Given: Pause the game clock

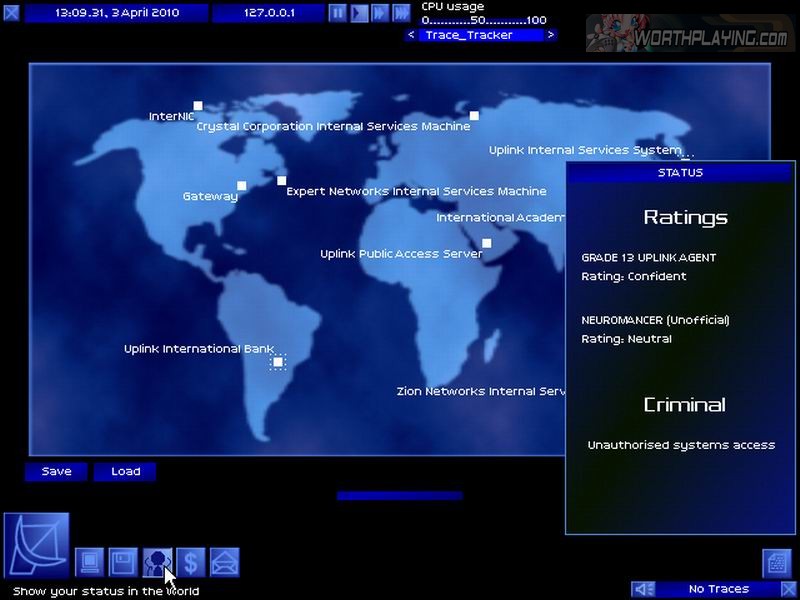Looking at the screenshot, I should (338, 13).
